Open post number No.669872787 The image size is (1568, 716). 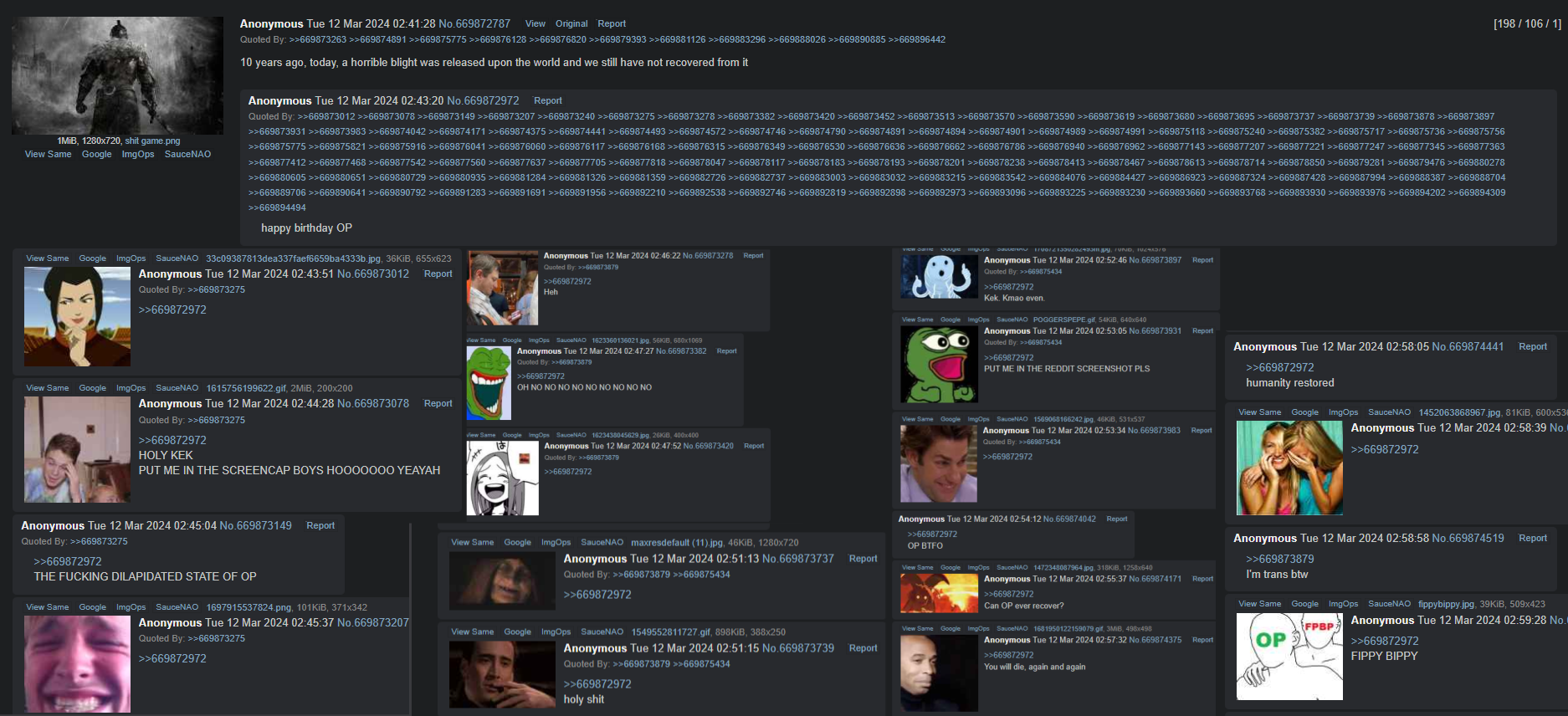474,23
